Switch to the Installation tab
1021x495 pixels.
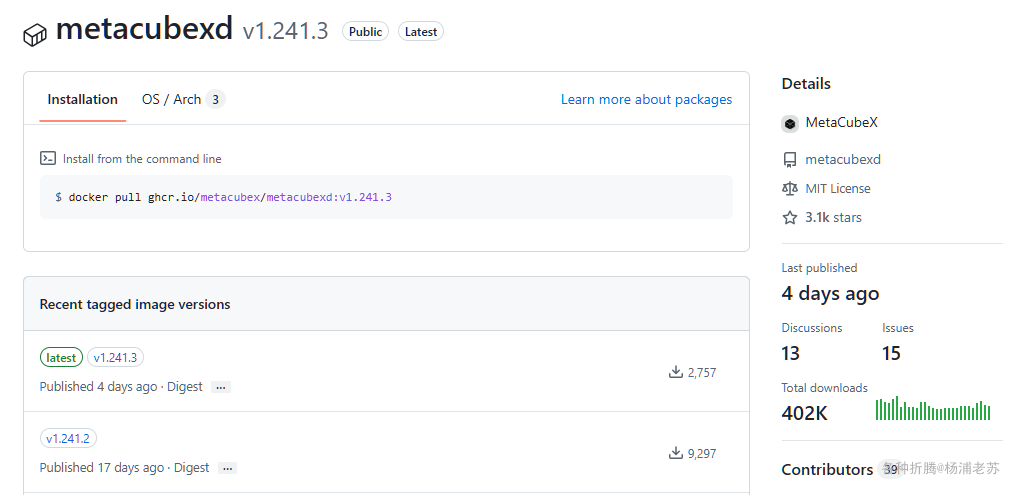82,100
